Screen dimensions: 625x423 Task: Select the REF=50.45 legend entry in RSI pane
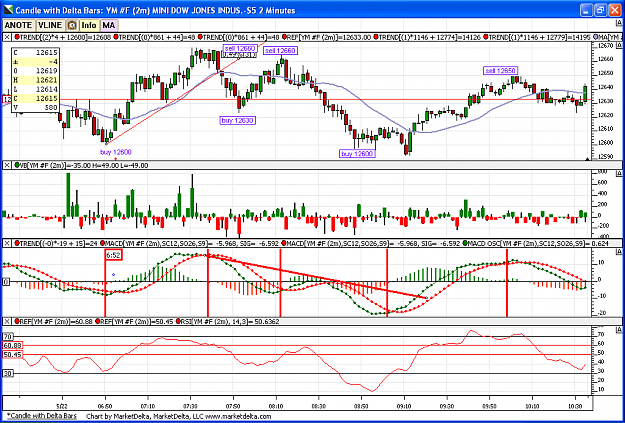coord(134,321)
